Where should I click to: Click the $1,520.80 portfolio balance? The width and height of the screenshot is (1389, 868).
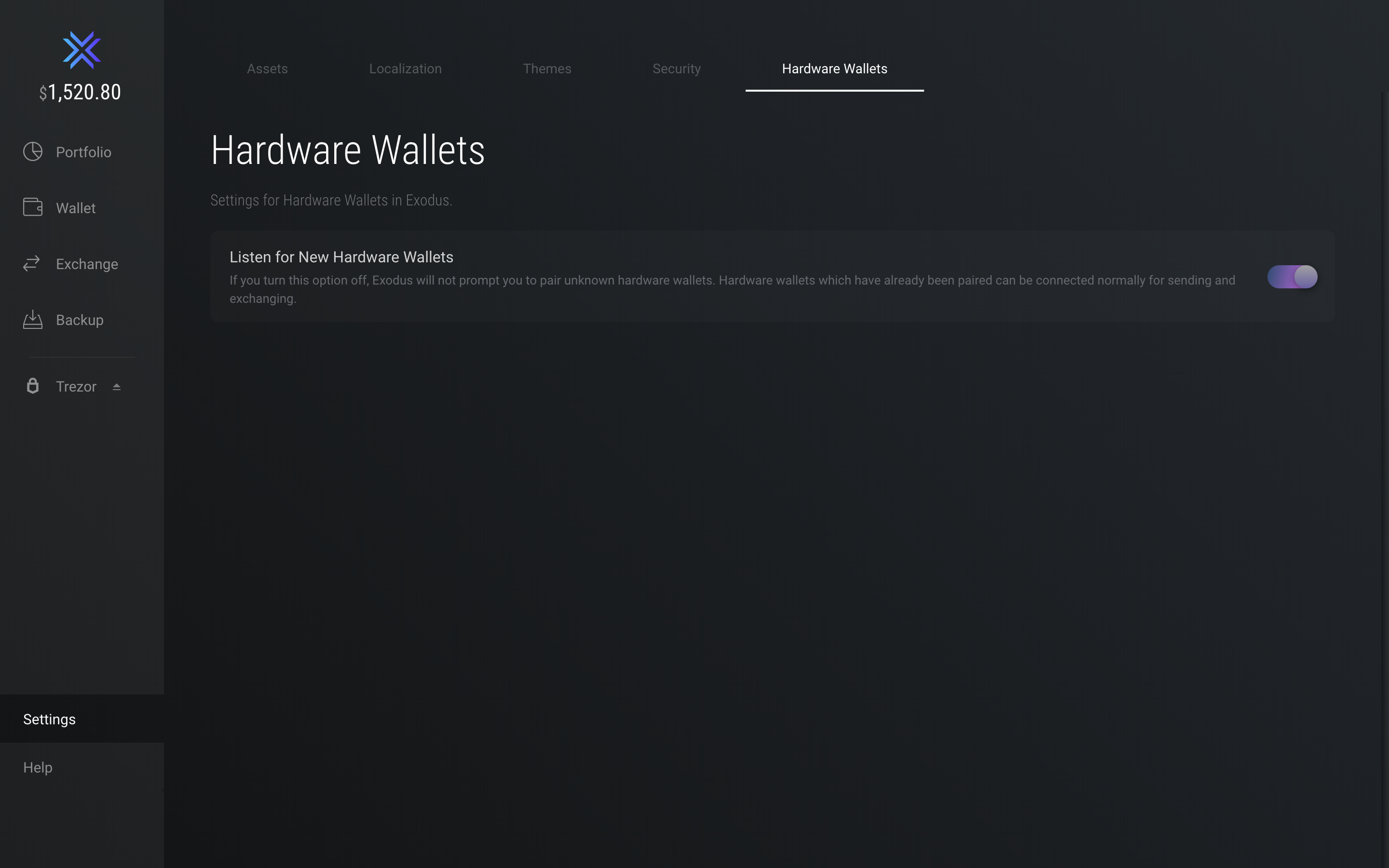[81, 93]
